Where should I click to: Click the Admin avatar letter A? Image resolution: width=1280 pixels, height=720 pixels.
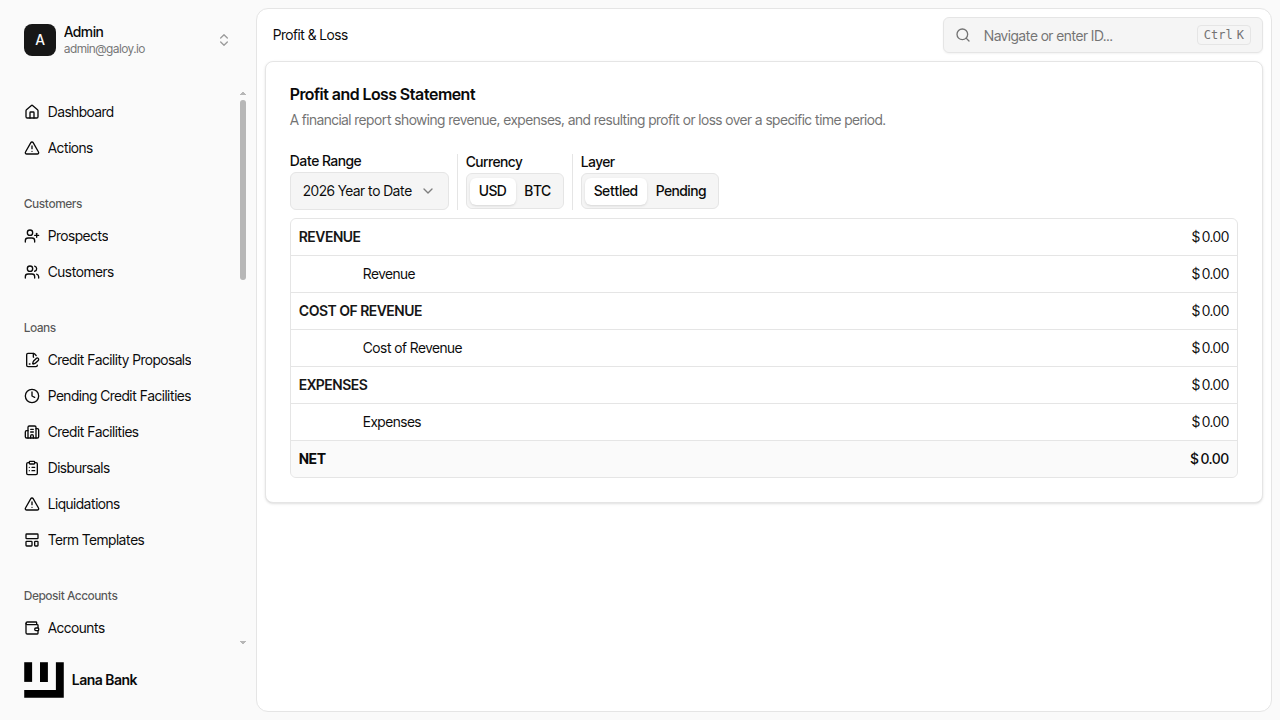(x=40, y=40)
